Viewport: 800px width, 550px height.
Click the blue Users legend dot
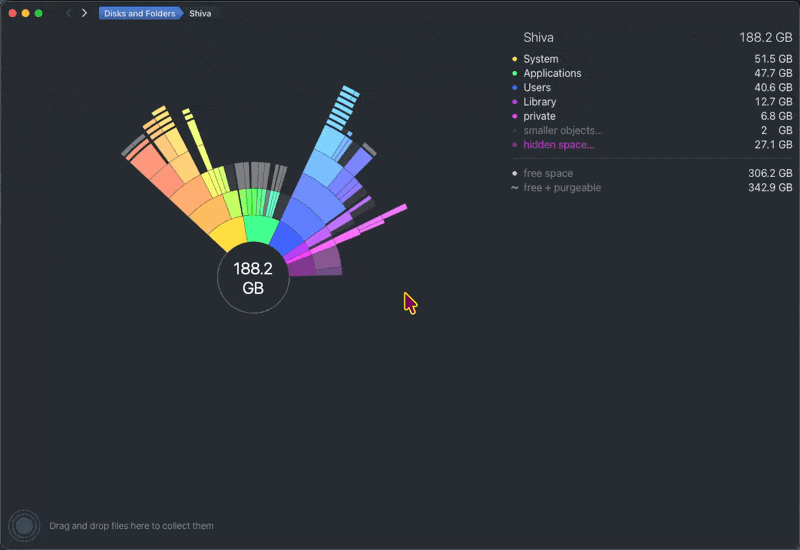click(x=515, y=88)
